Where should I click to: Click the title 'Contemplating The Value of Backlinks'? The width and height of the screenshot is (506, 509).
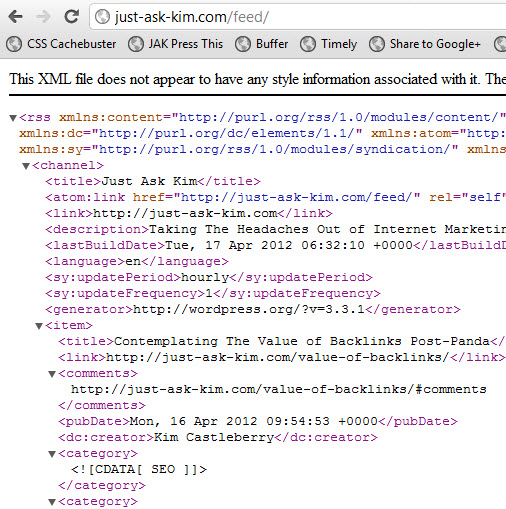pos(282,341)
